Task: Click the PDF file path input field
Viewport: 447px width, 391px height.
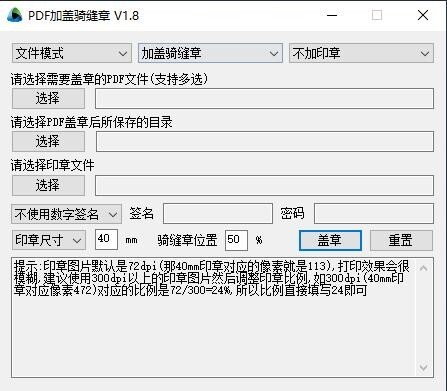Action: point(264,99)
